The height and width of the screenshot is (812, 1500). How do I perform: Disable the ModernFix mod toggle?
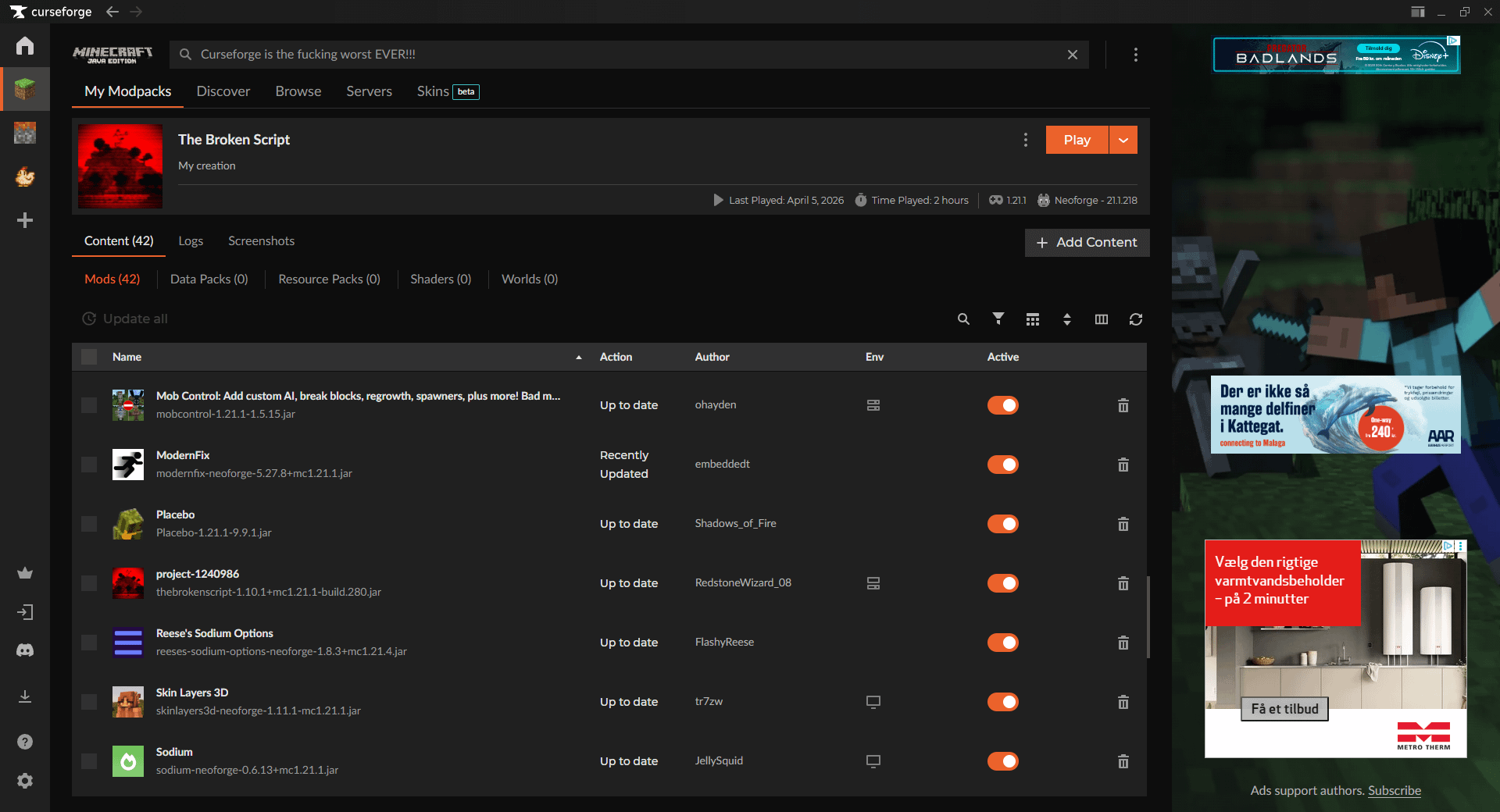1003,465
